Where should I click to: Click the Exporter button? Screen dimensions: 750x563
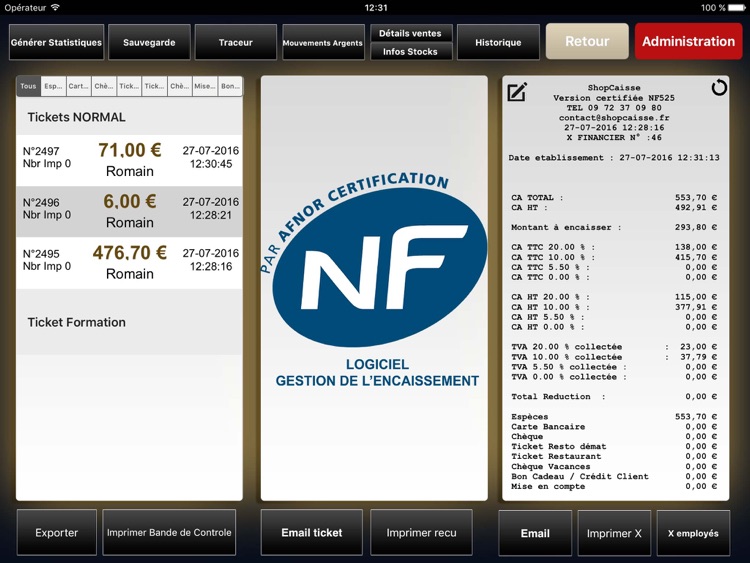[x=56, y=532]
